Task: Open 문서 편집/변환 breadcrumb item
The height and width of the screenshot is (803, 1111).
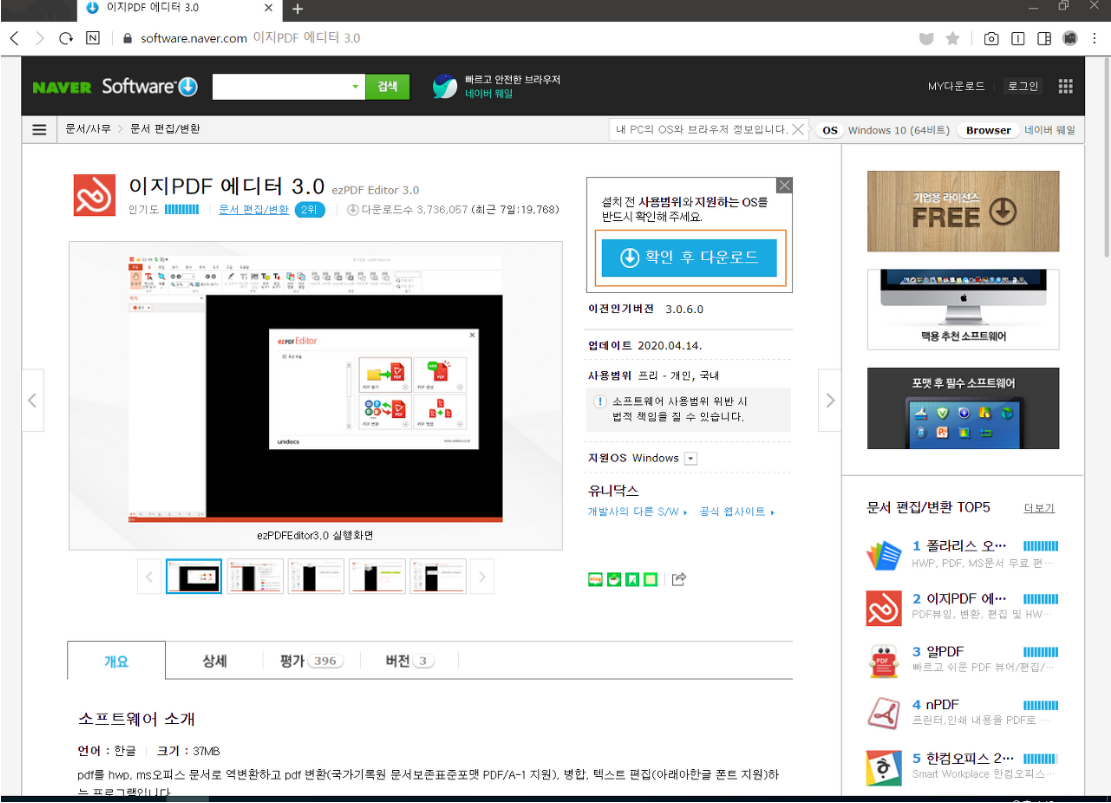Action: 165,129
